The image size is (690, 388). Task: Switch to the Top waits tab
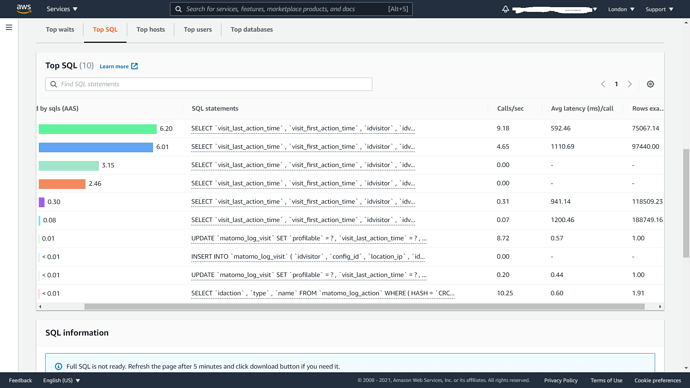coord(60,29)
